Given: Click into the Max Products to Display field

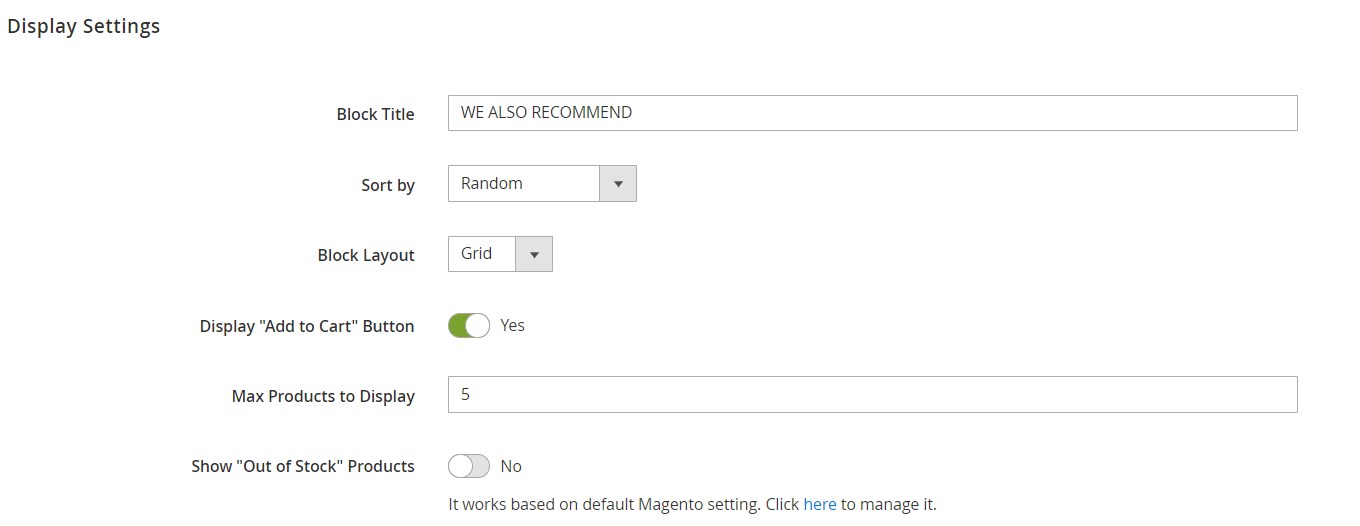Looking at the screenshot, I should click(872, 395).
